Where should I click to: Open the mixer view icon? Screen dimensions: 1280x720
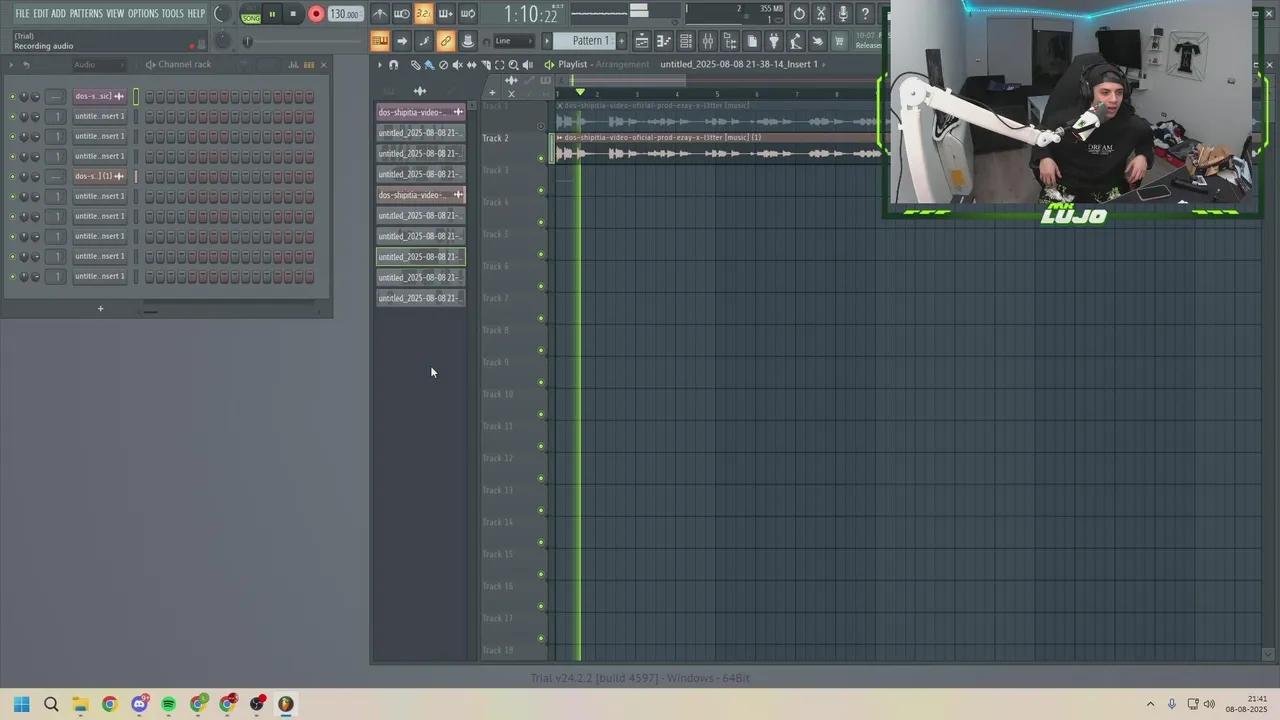[708, 41]
